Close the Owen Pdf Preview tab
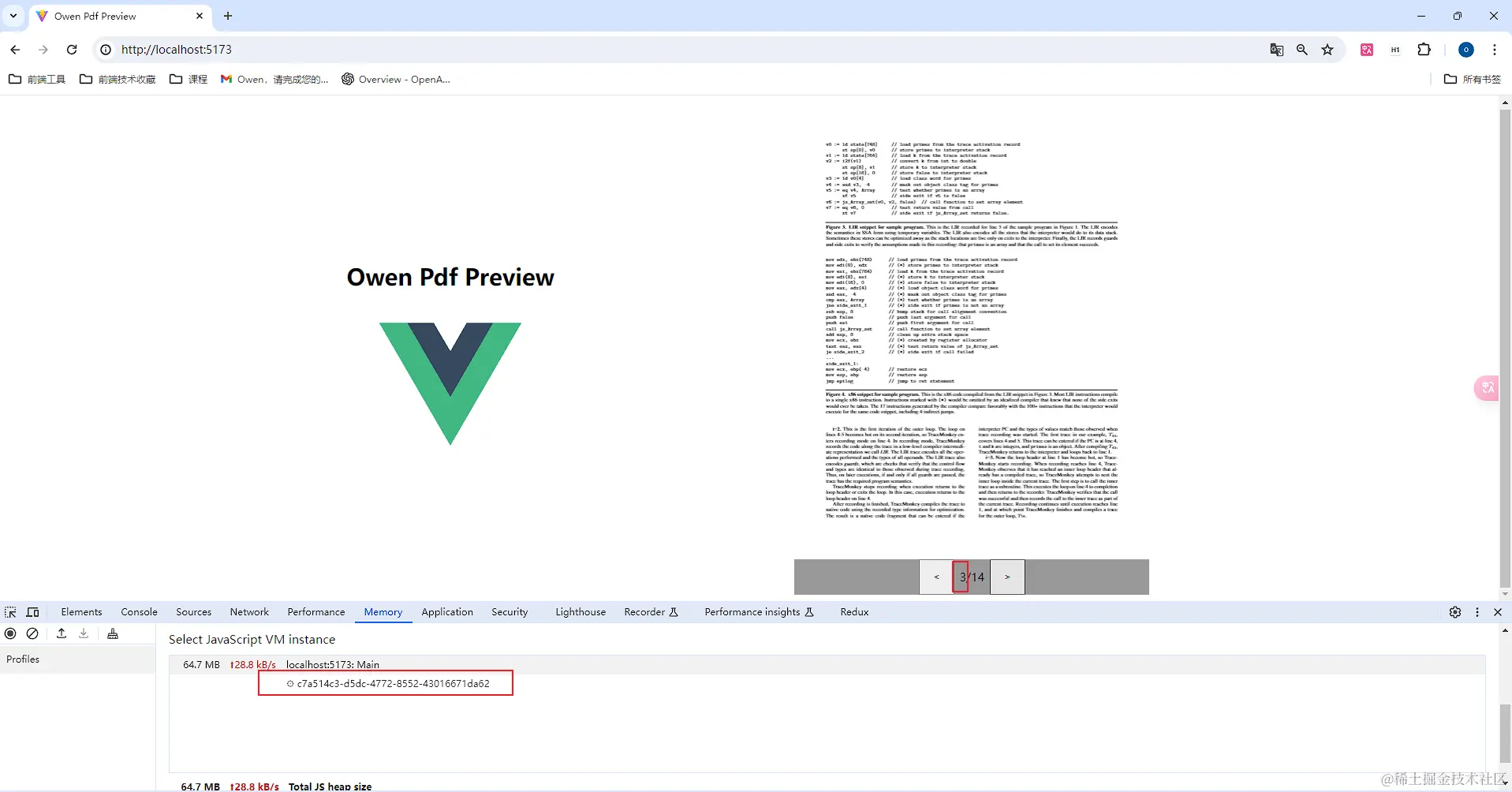Screen dimensions: 1512x792 tap(200, 16)
